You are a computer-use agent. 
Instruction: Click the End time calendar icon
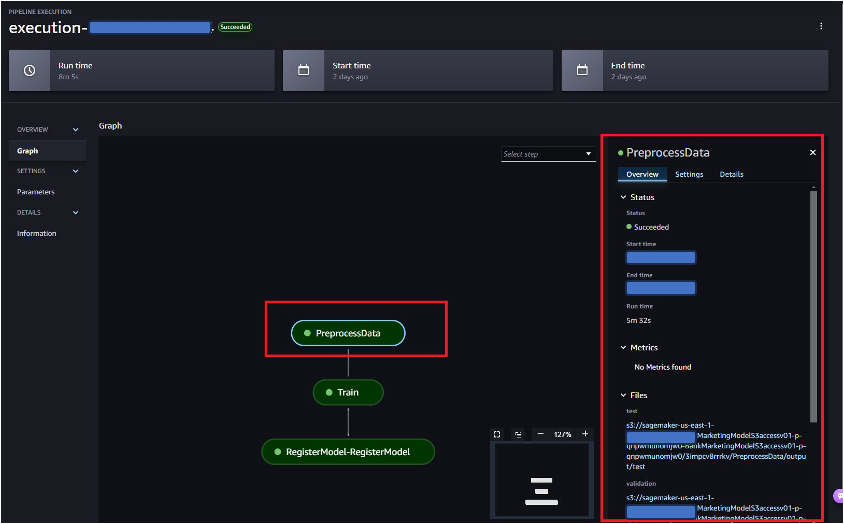point(582,71)
